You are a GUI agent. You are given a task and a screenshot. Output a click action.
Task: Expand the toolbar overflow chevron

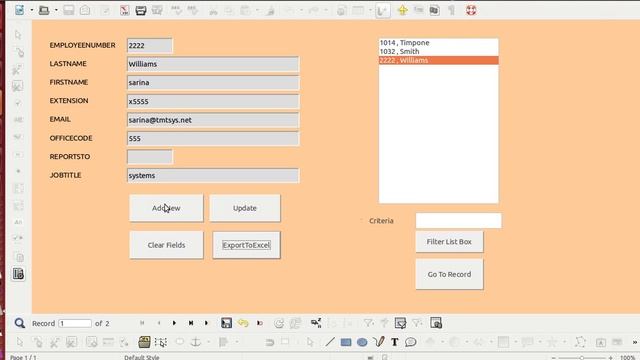tap(635, 342)
